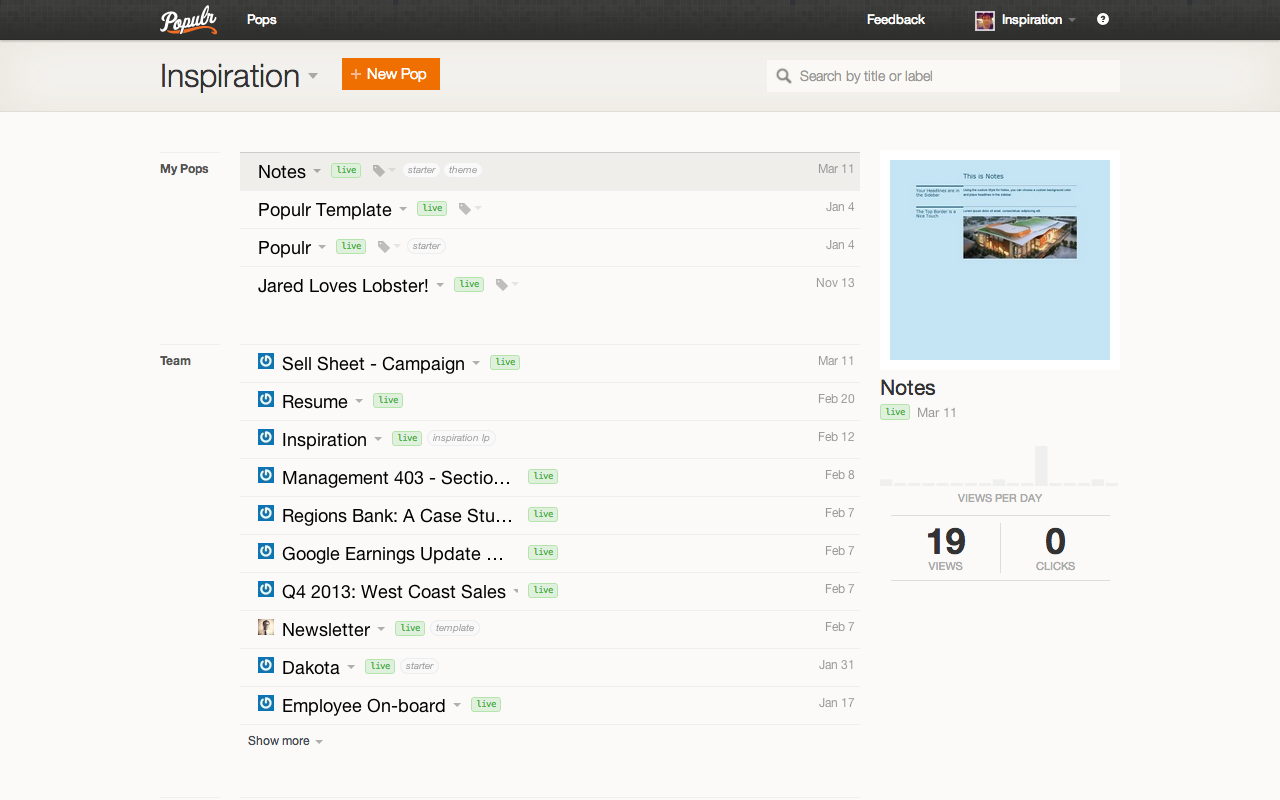Viewport: 1280px width, 800px height.
Task: Open the Jared Loves Lobster! pop
Action: coord(343,286)
